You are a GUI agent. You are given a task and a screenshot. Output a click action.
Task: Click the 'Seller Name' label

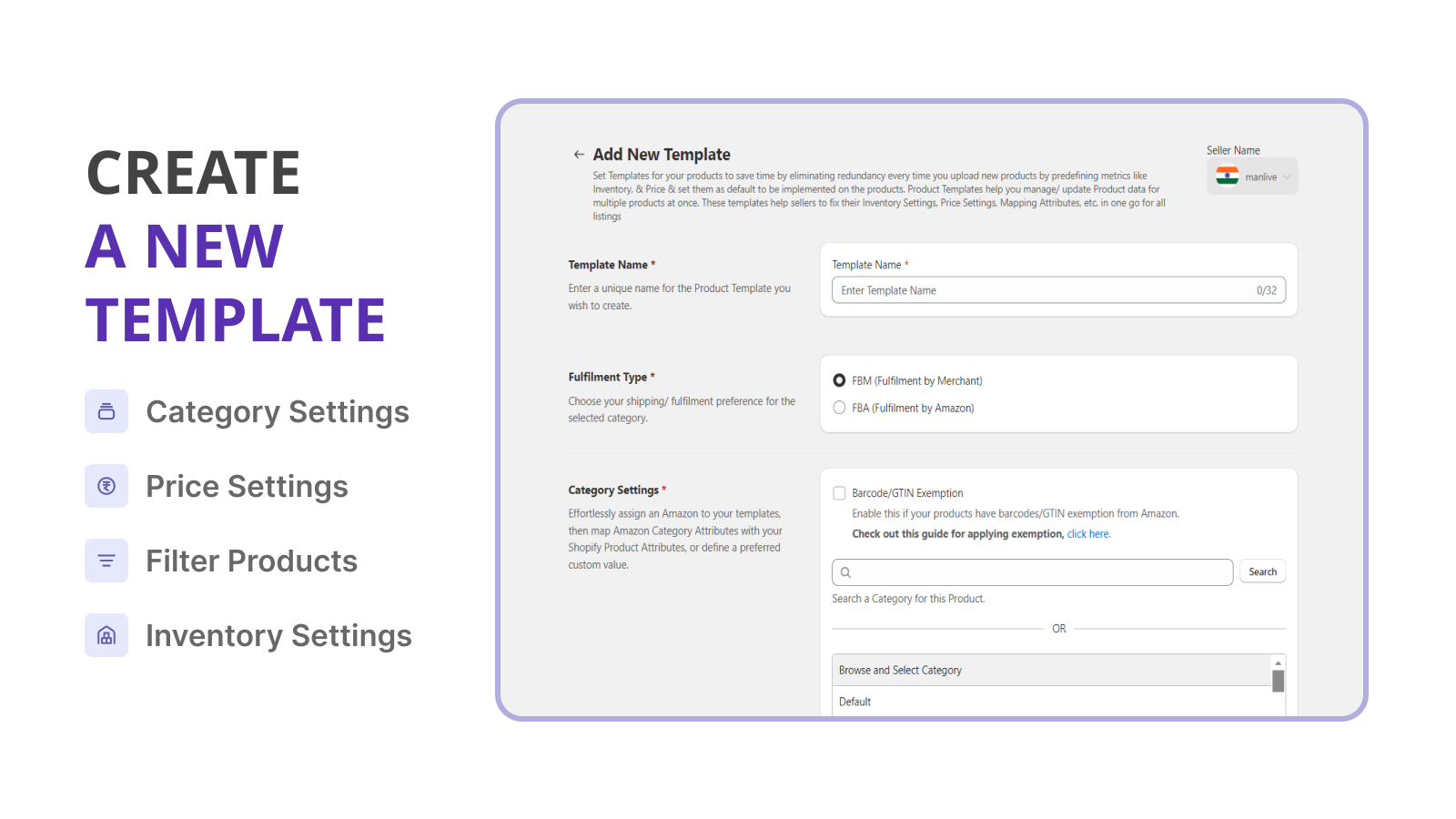1233,150
